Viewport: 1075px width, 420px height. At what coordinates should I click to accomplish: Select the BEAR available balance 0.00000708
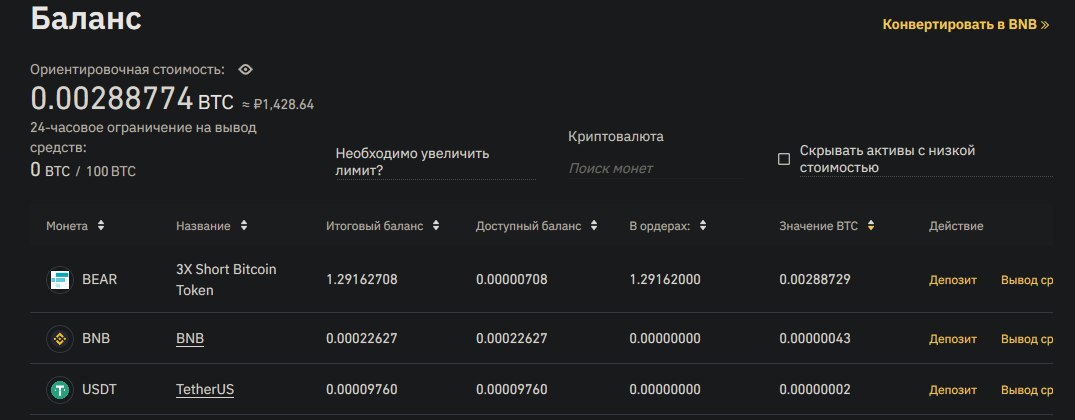[511, 280]
